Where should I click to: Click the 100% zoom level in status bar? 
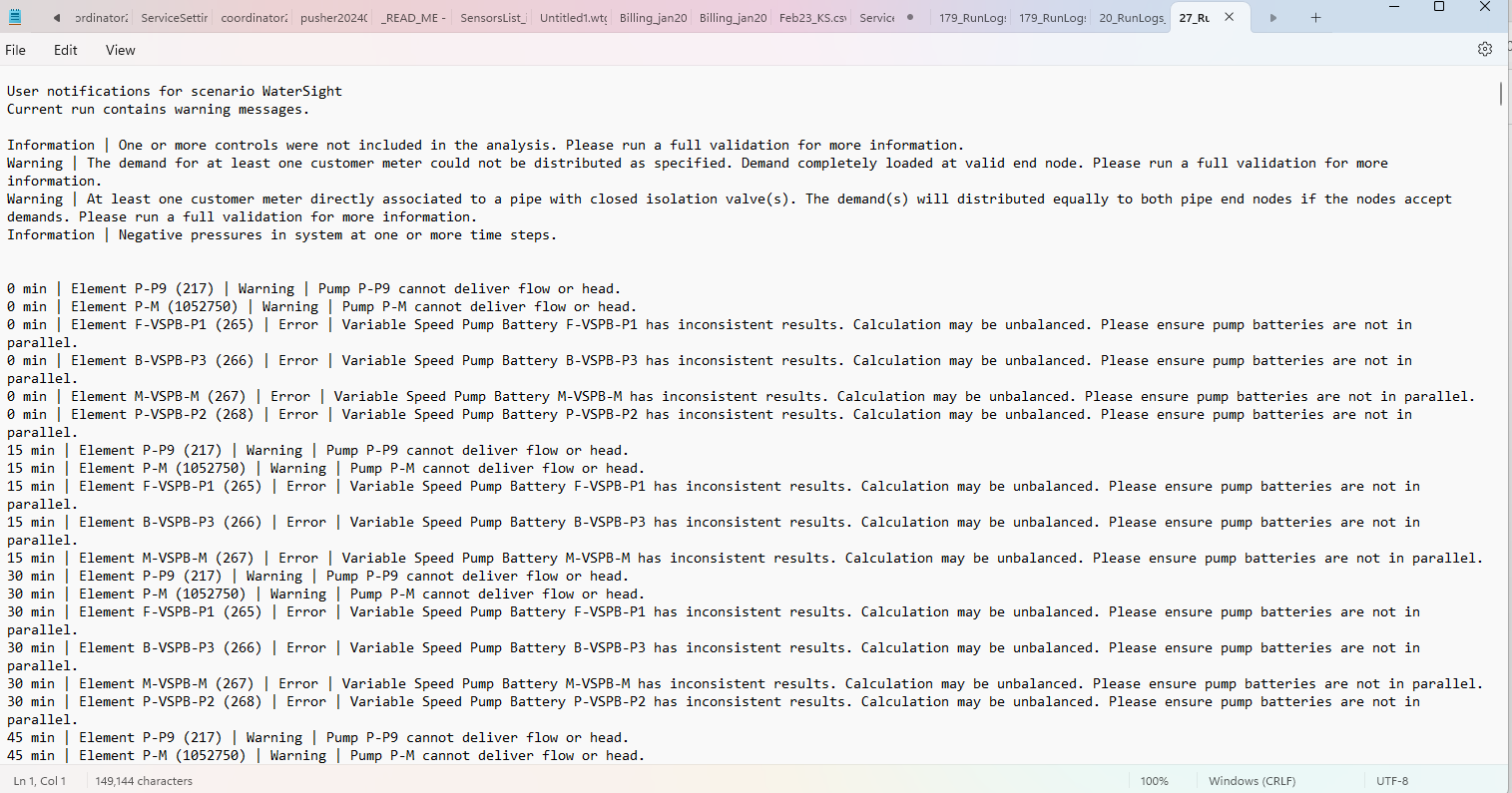1155,781
